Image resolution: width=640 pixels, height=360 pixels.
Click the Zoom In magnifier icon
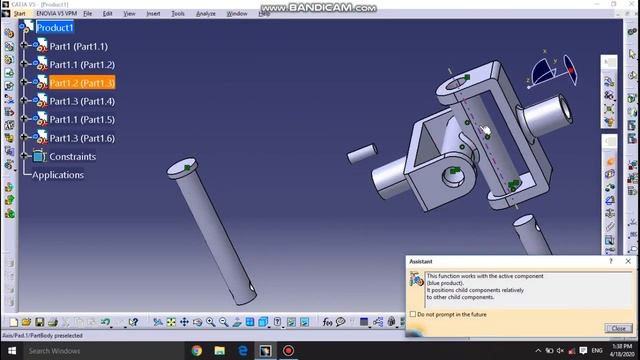tap(211, 322)
